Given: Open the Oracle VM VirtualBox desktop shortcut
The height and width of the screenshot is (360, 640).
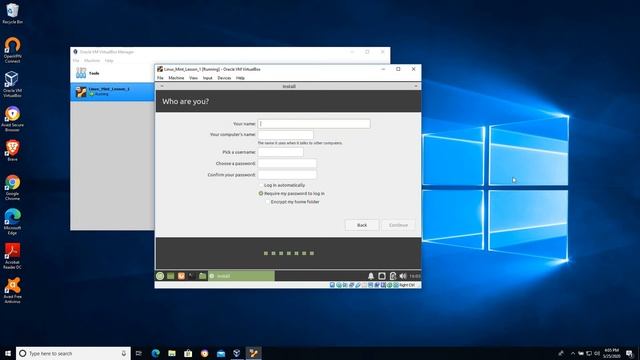Looking at the screenshot, I should [12, 84].
